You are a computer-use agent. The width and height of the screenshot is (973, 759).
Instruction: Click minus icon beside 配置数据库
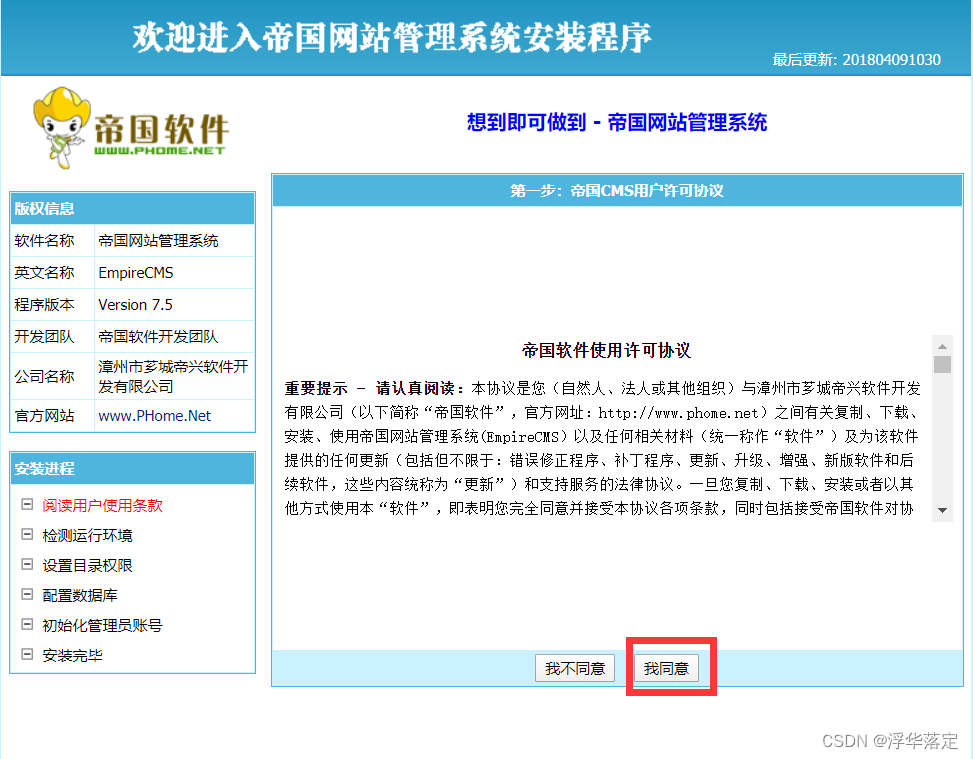coord(27,594)
